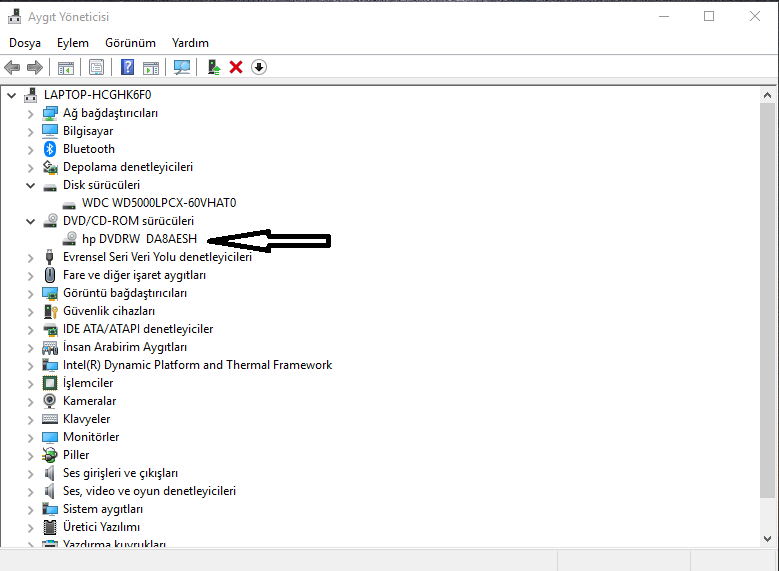779x571 pixels.
Task: Click the Evrensel Seri Veri Yolu USB icon
Action: [49, 256]
